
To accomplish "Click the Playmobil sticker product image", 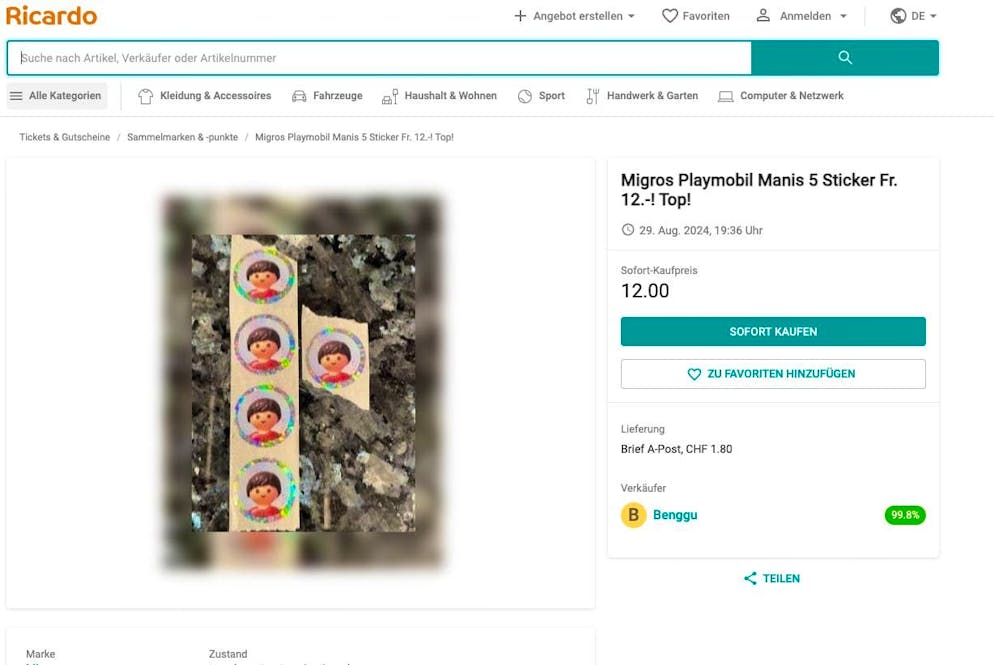I will pyautogui.click(x=303, y=383).
